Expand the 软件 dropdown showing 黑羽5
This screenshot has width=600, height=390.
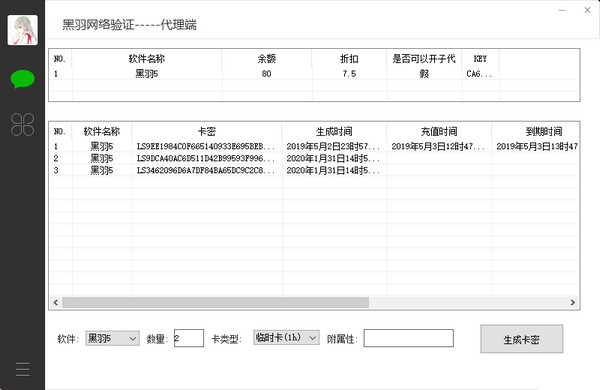(x=112, y=338)
